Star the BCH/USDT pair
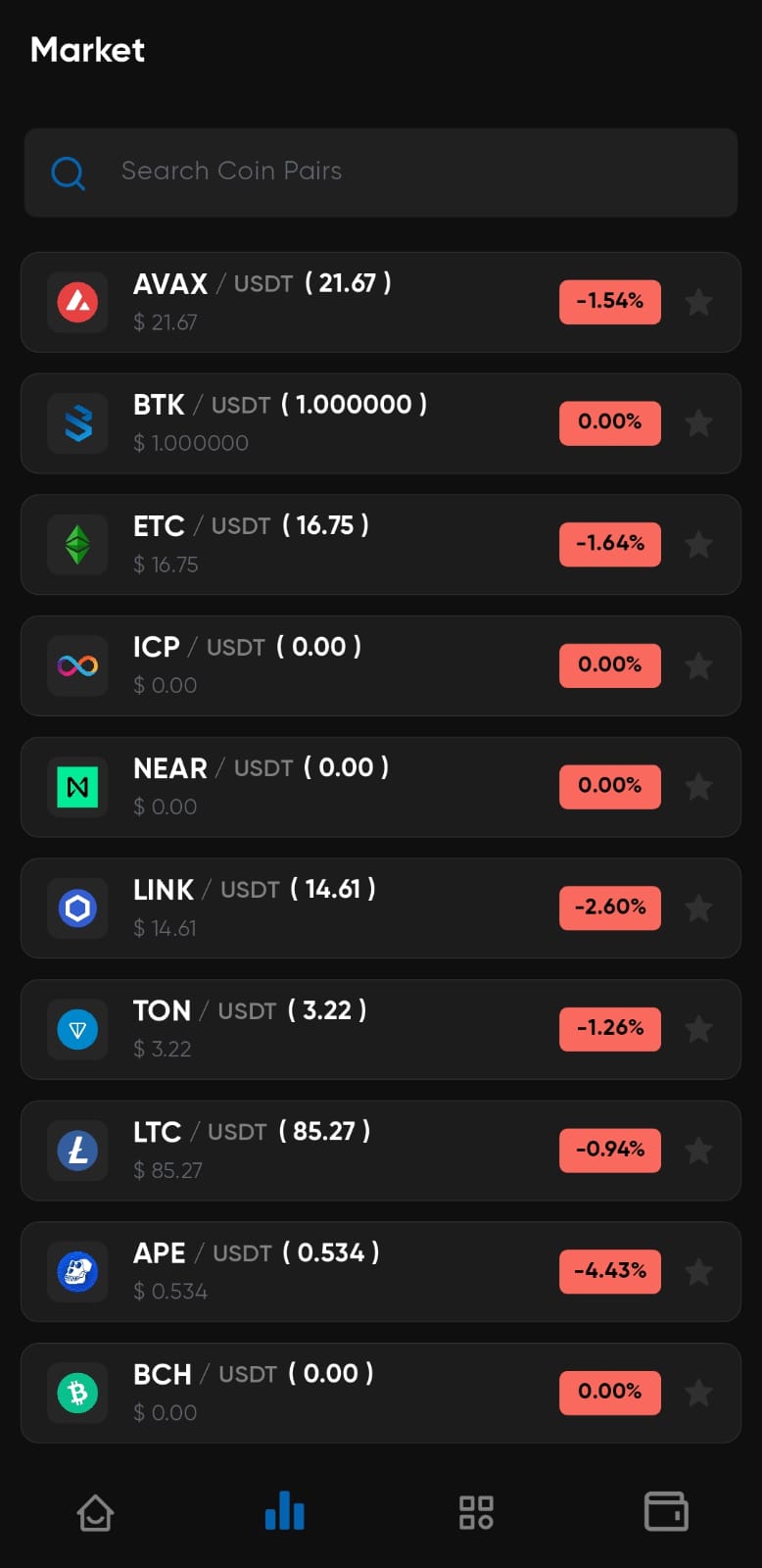 pos(698,1393)
